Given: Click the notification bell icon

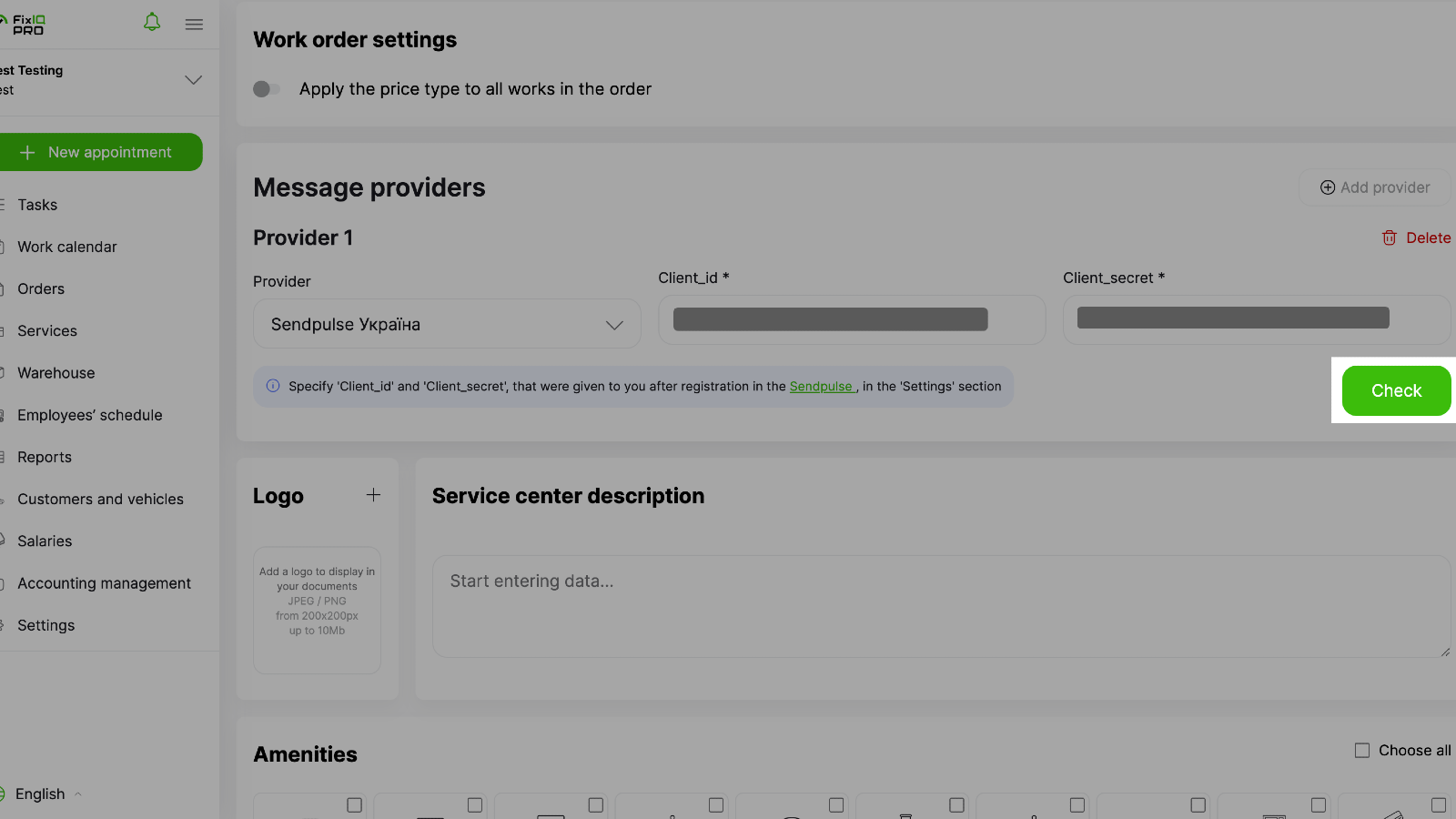Looking at the screenshot, I should [x=152, y=23].
